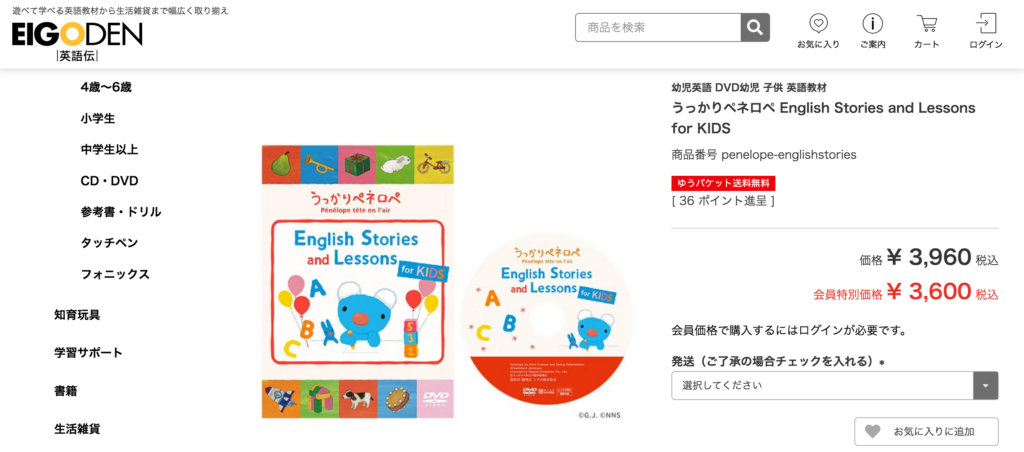Open the shopping cart icon
The image size is (1024, 452).
click(x=927, y=23)
